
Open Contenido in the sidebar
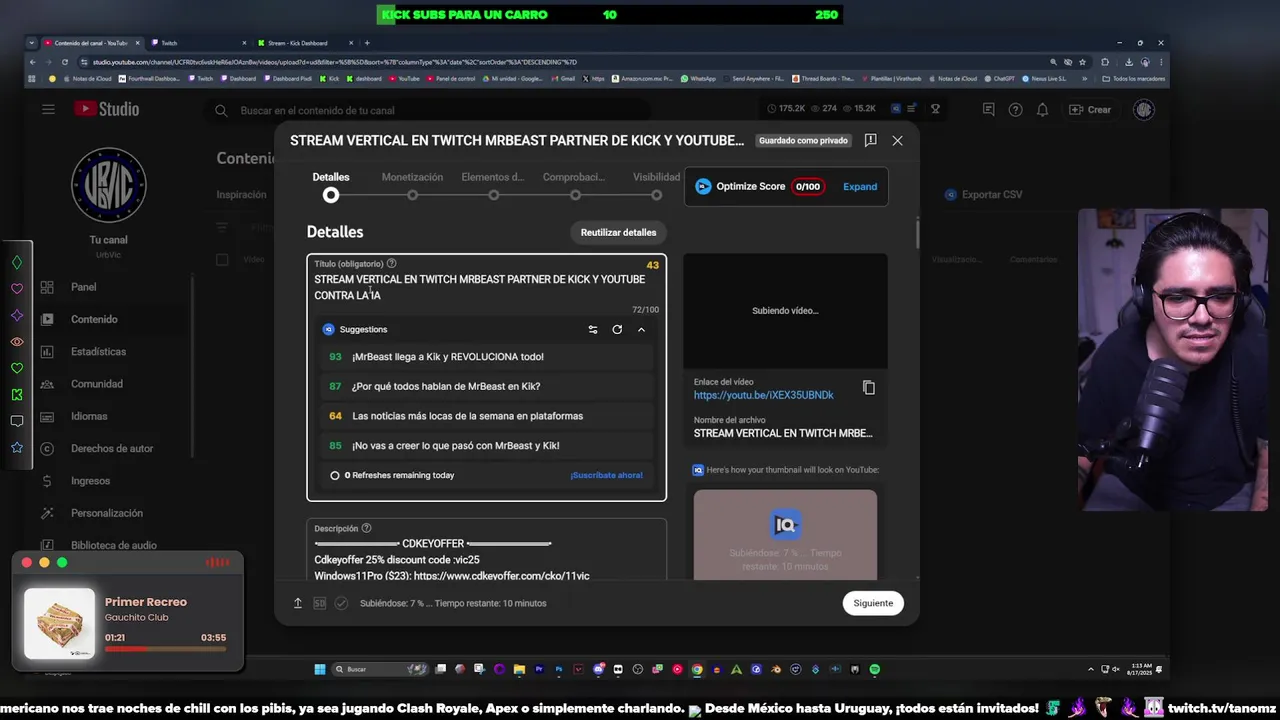click(x=96, y=319)
